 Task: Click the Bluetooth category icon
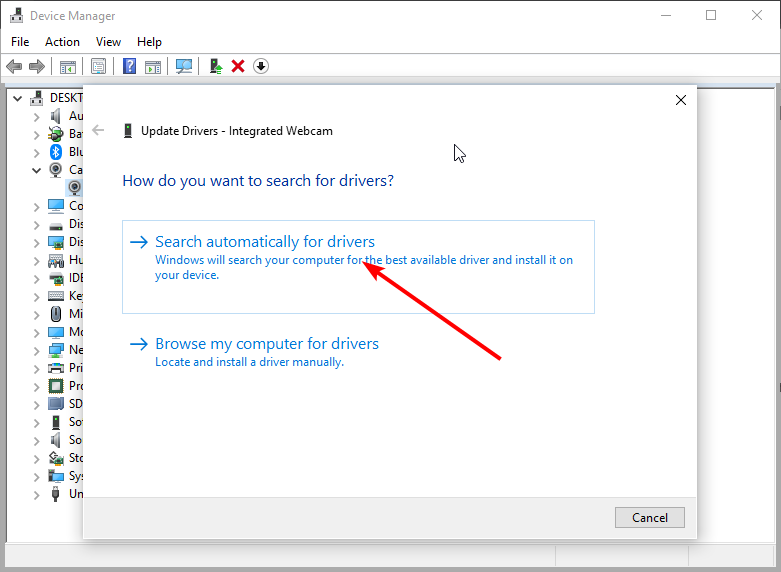(x=56, y=151)
